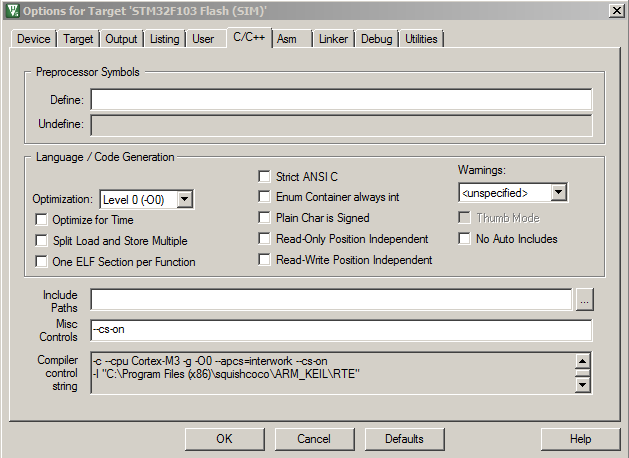Viewport: 629px width, 458px height.
Task: Click into the Define symbols field
Action: [340, 100]
